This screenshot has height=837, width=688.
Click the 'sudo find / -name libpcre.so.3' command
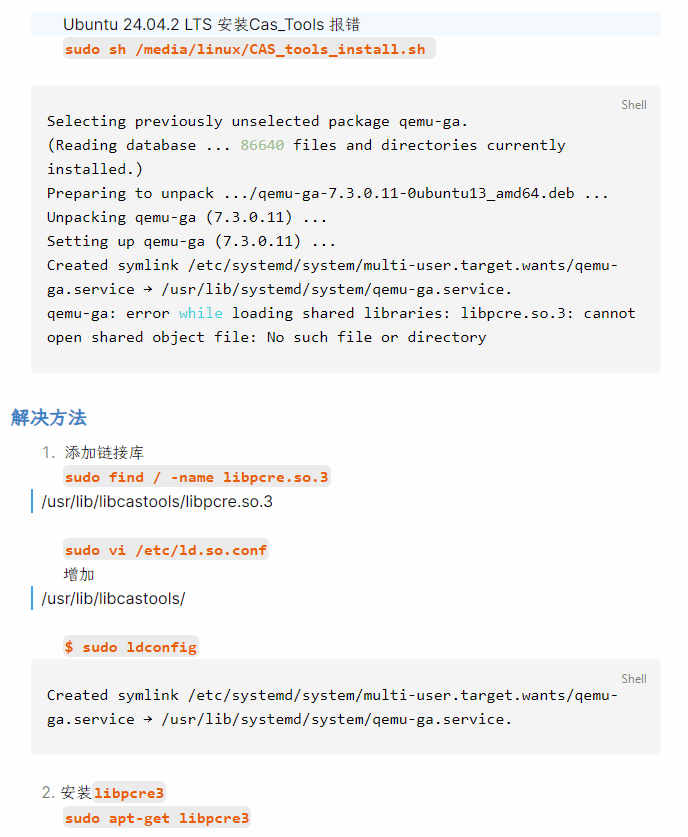coord(196,477)
